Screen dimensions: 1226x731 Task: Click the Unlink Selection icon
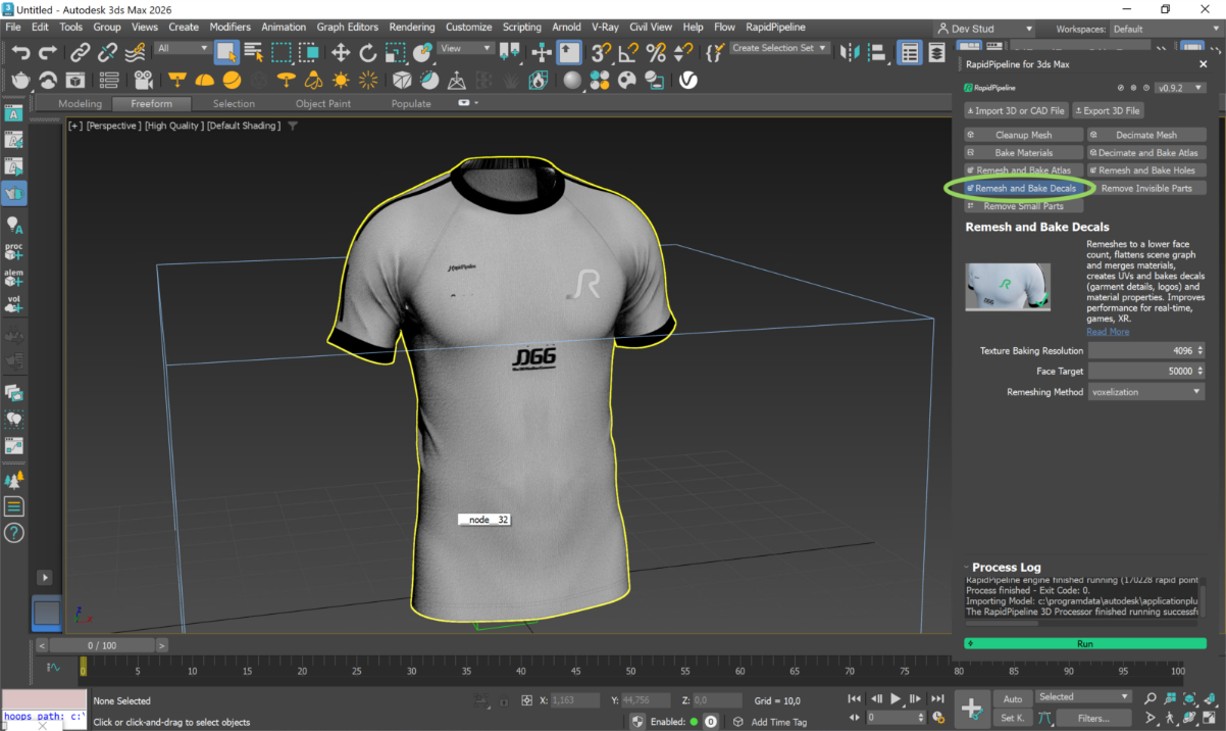click(x=107, y=53)
